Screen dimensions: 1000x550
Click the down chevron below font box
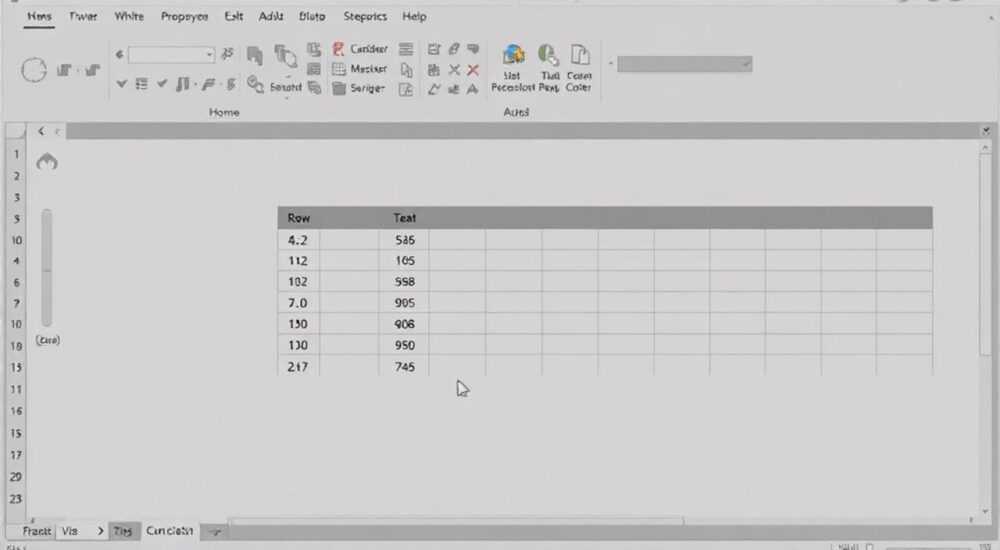point(121,84)
